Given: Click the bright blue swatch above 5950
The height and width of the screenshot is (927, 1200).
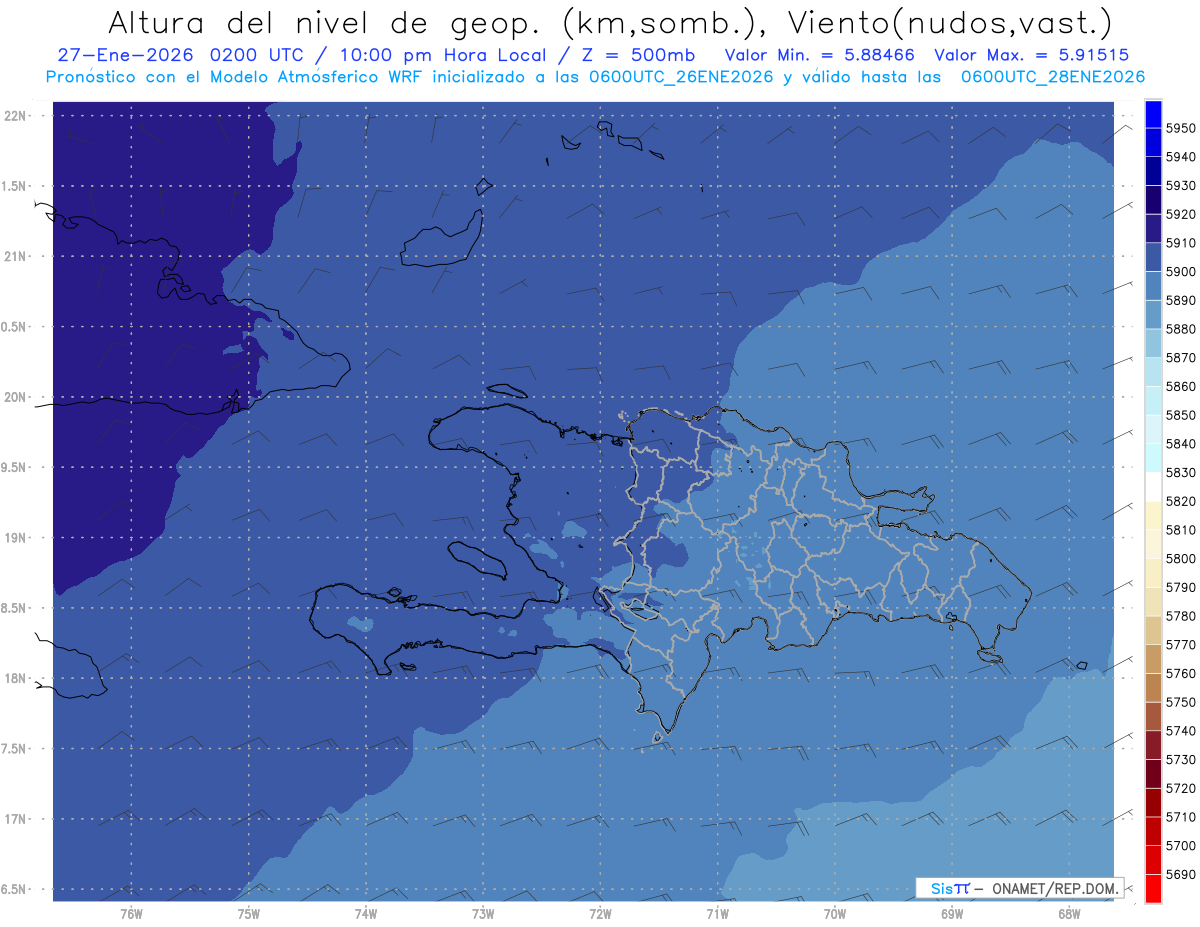Looking at the screenshot, I should (1153, 113).
